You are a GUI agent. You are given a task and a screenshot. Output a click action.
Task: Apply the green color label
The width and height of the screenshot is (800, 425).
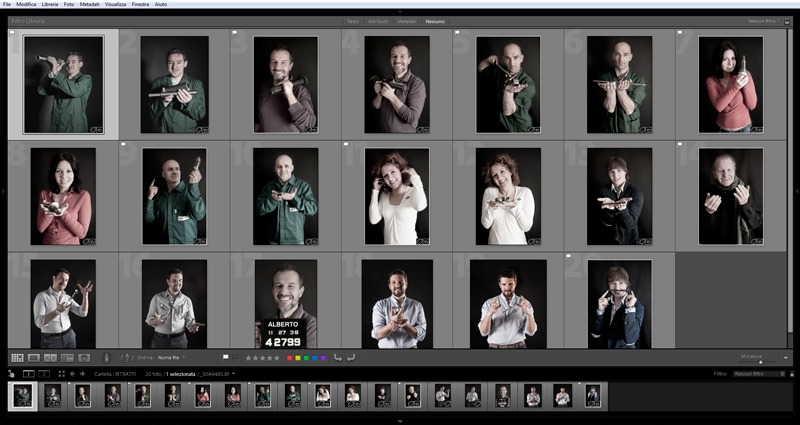pos(306,358)
